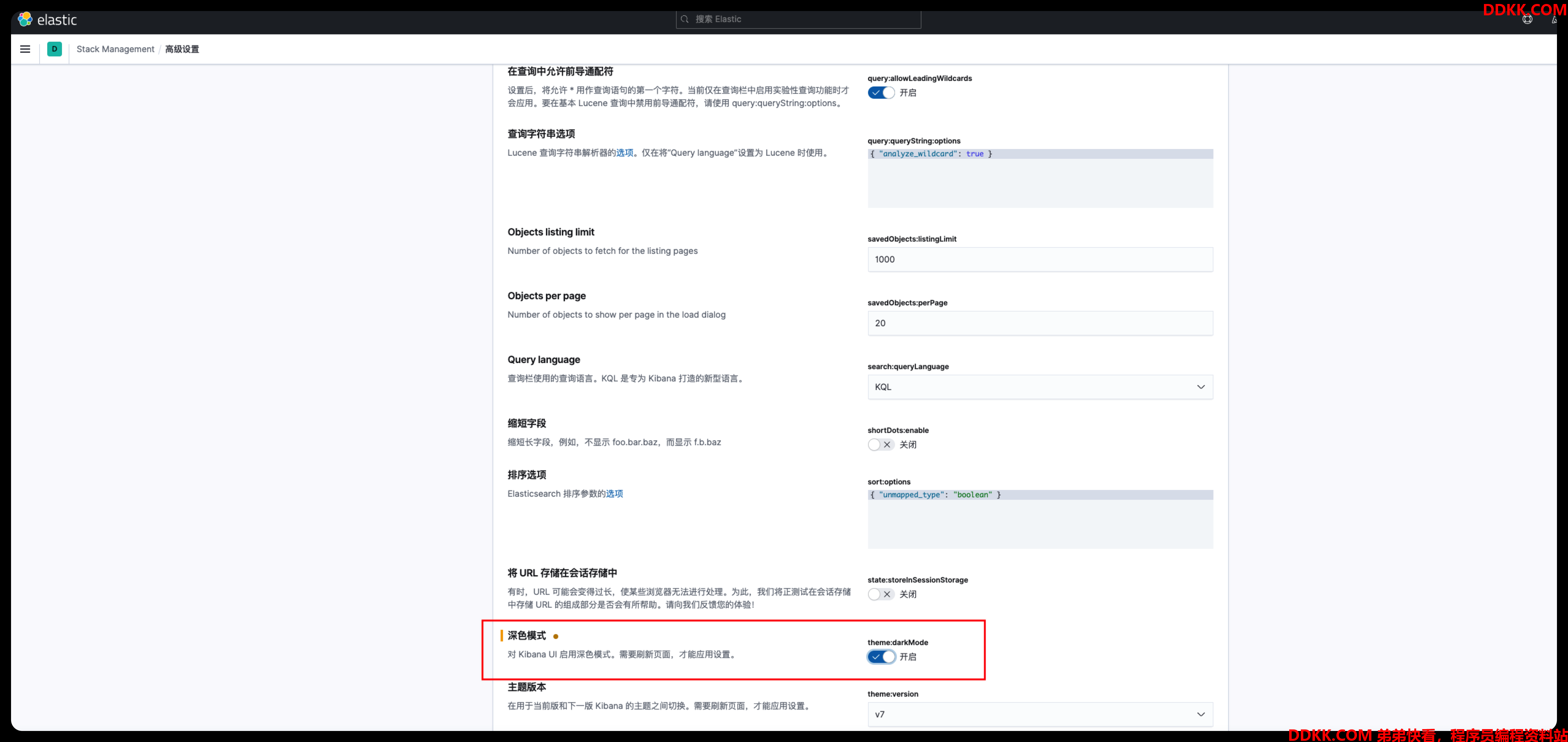Click the Objects listing limit heading
Screen dimensions: 1568x742
[x=551, y=232]
